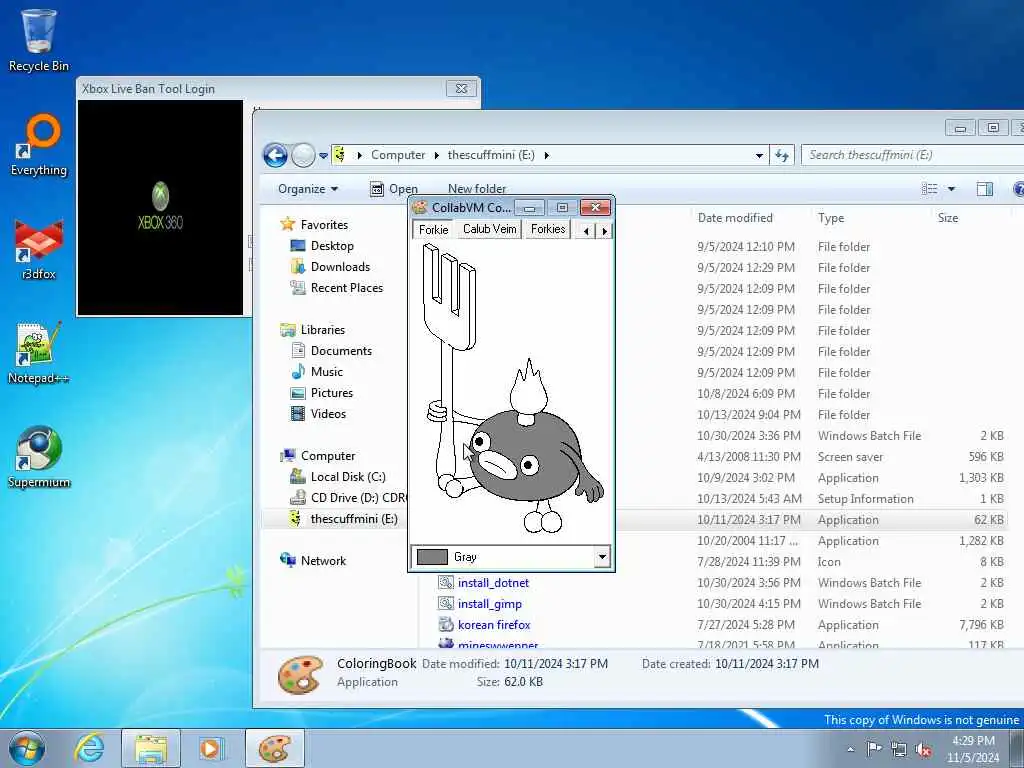Viewport: 1024px width, 768px height.
Task: Open Windows Media Player from taskbar
Action: [x=212, y=748]
